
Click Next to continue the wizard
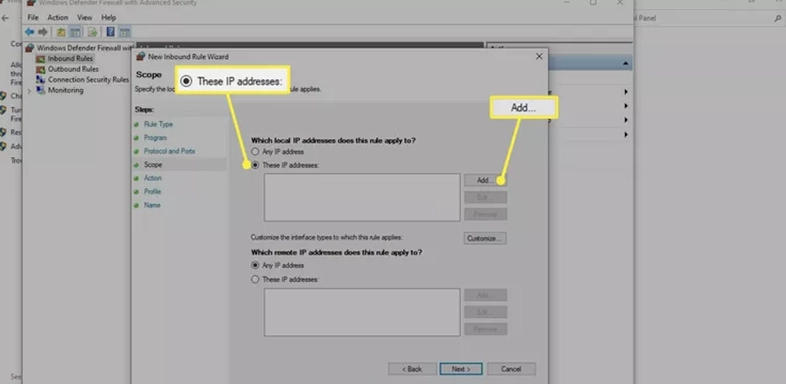point(461,369)
